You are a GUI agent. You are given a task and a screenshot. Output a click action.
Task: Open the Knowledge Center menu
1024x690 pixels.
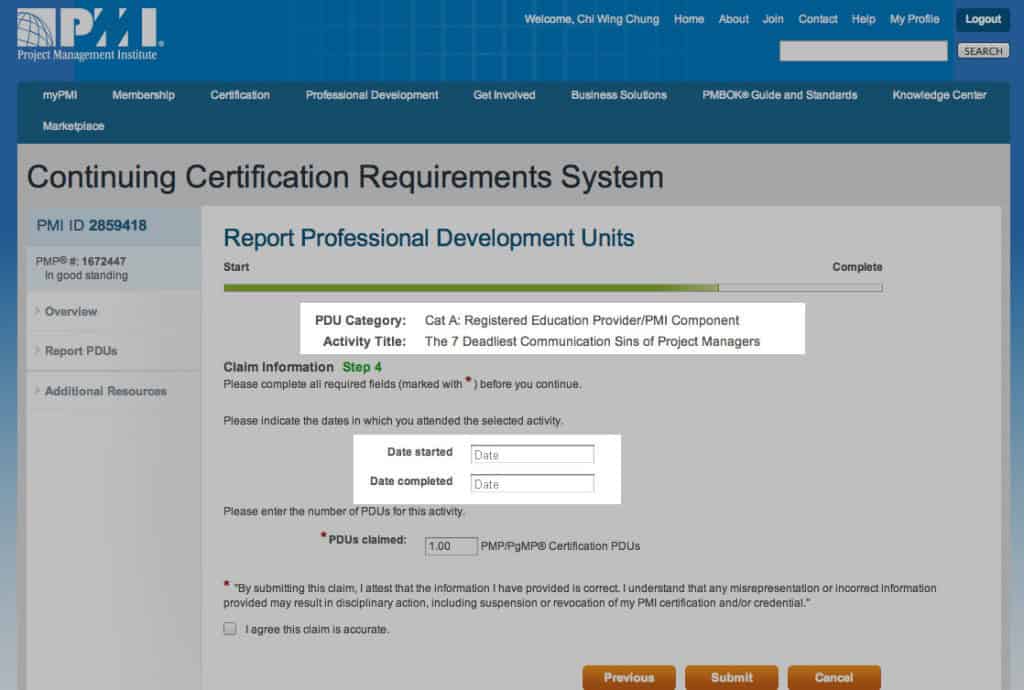(939, 95)
